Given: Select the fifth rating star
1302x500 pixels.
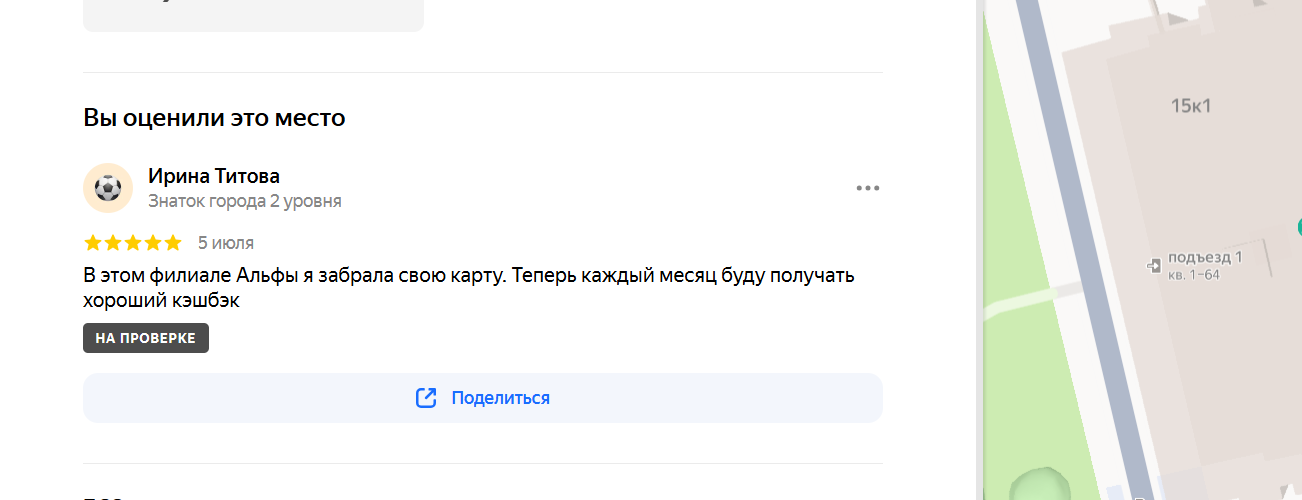Looking at the screenshot, I should tap(173, 242).
